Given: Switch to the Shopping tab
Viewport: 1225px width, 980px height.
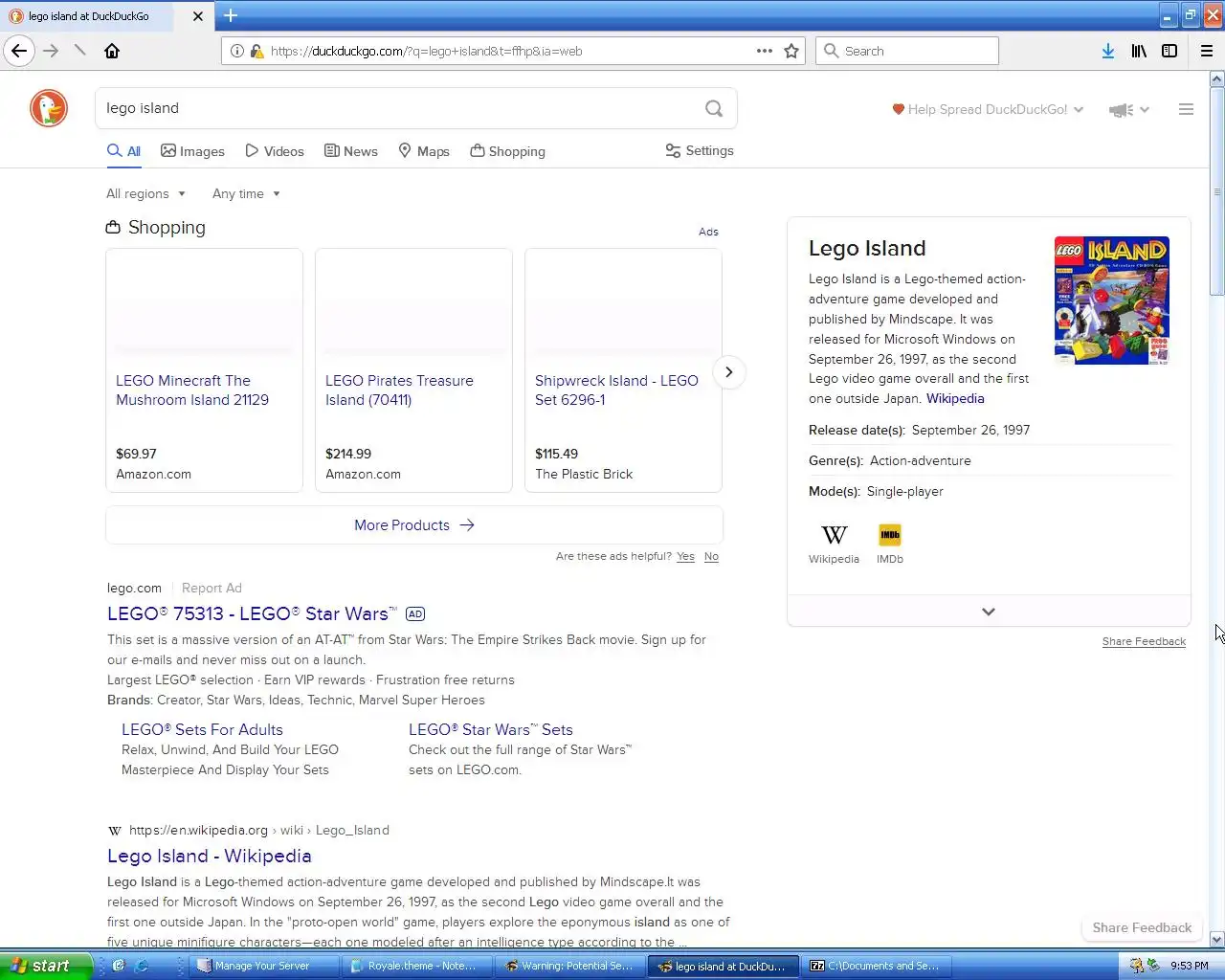Looking at the screenshot, I should click(x=507, y=151).
